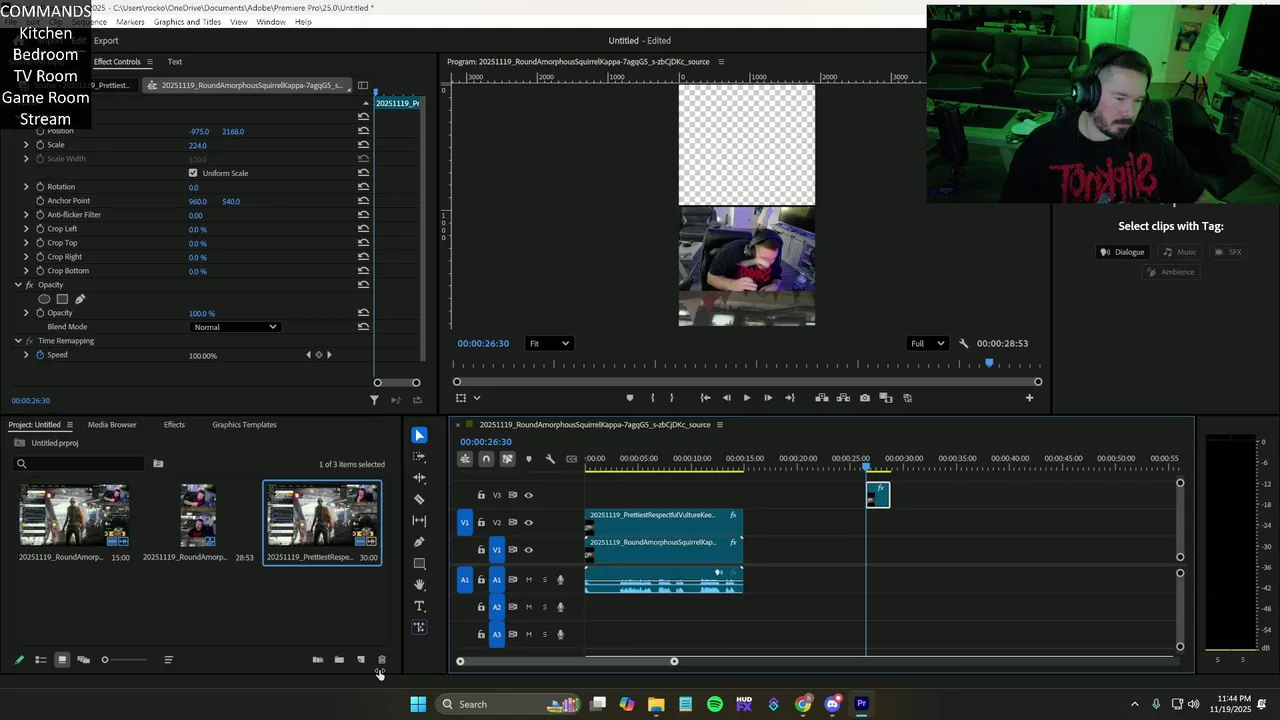Switch to the Effects tab

click(x=174, y=425)
